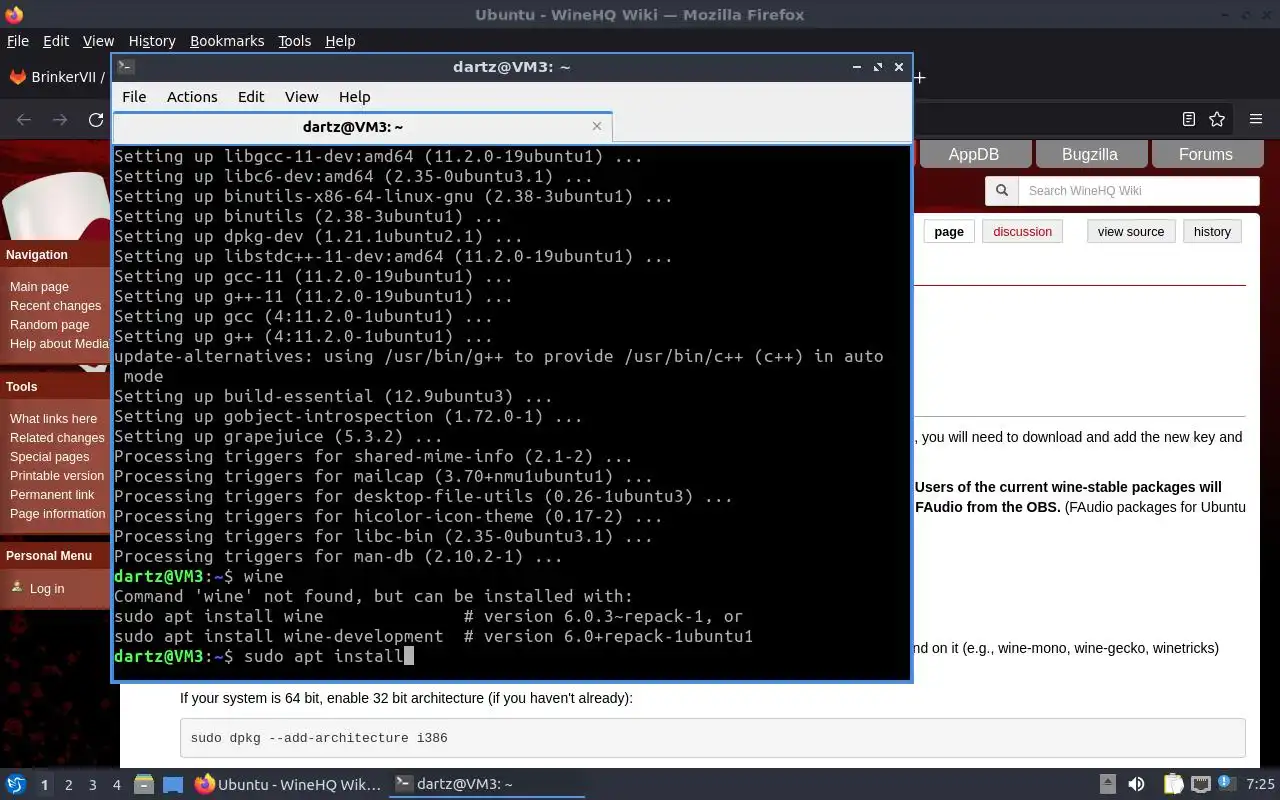The height and width of the screenshot is (800, 1280).
Task: Click the view source tab
Action: coord(1131,232)
